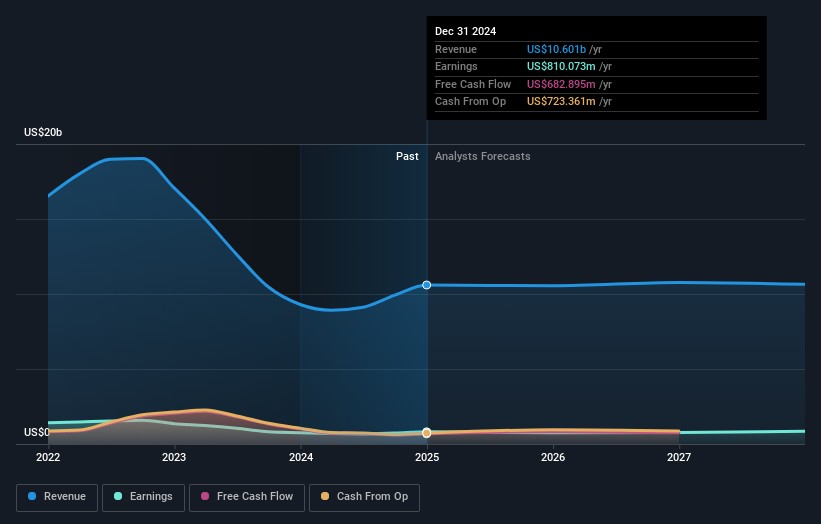The width and height of the screenshot is (821, 524).
Task: Click the 2022 x-axis label
Action: (48, 458)
